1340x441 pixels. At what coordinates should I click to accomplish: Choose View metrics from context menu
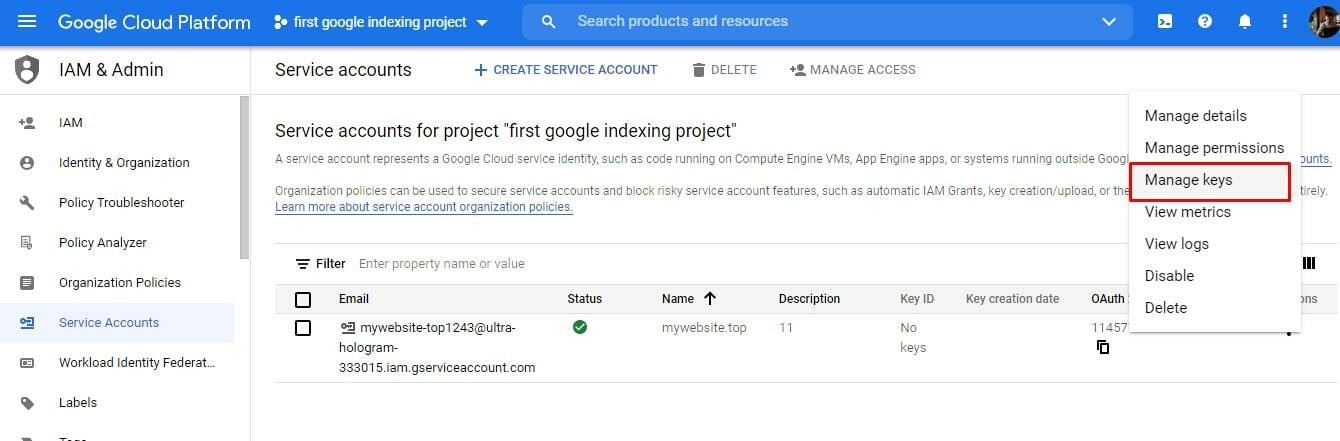[1214, 212]
